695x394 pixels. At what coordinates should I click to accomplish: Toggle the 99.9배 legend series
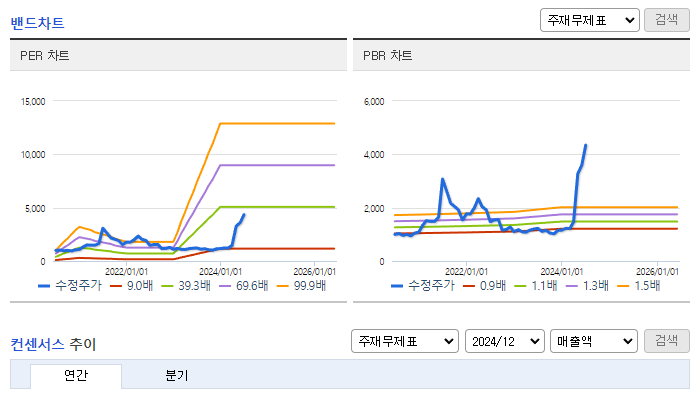click(x=301, y=286)
